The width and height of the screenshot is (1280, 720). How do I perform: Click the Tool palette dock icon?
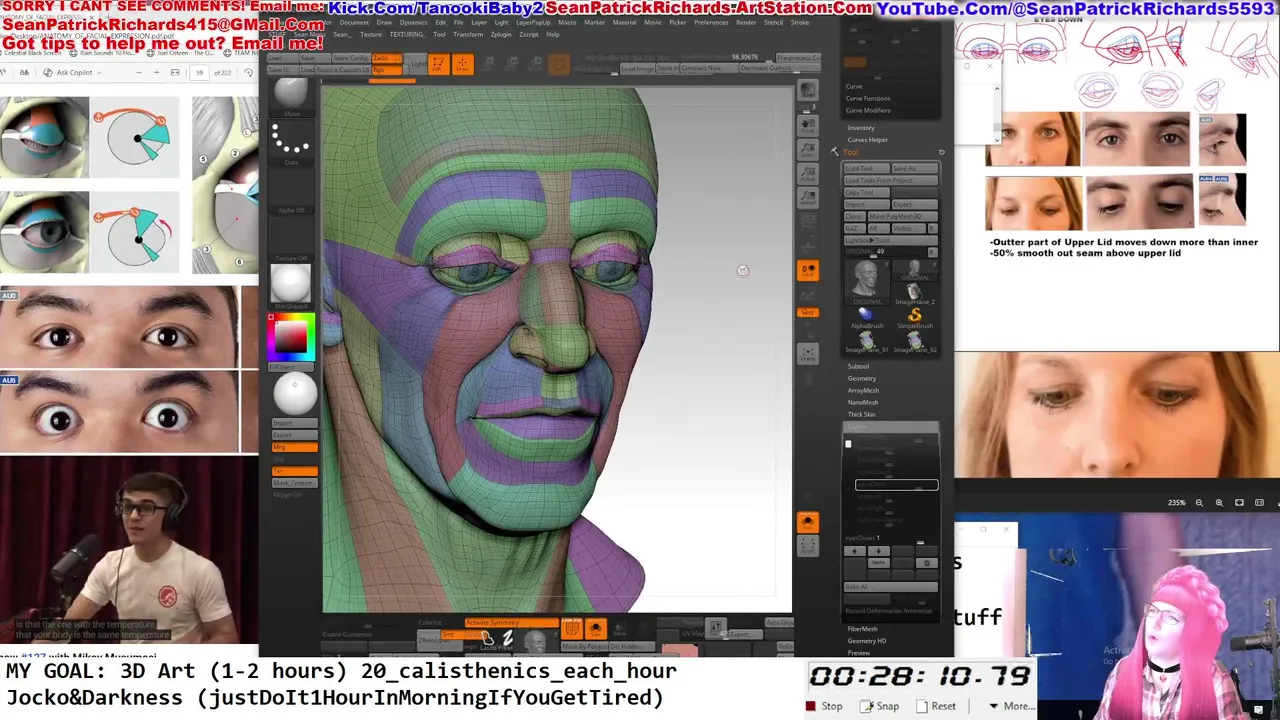tap(941, 152)
